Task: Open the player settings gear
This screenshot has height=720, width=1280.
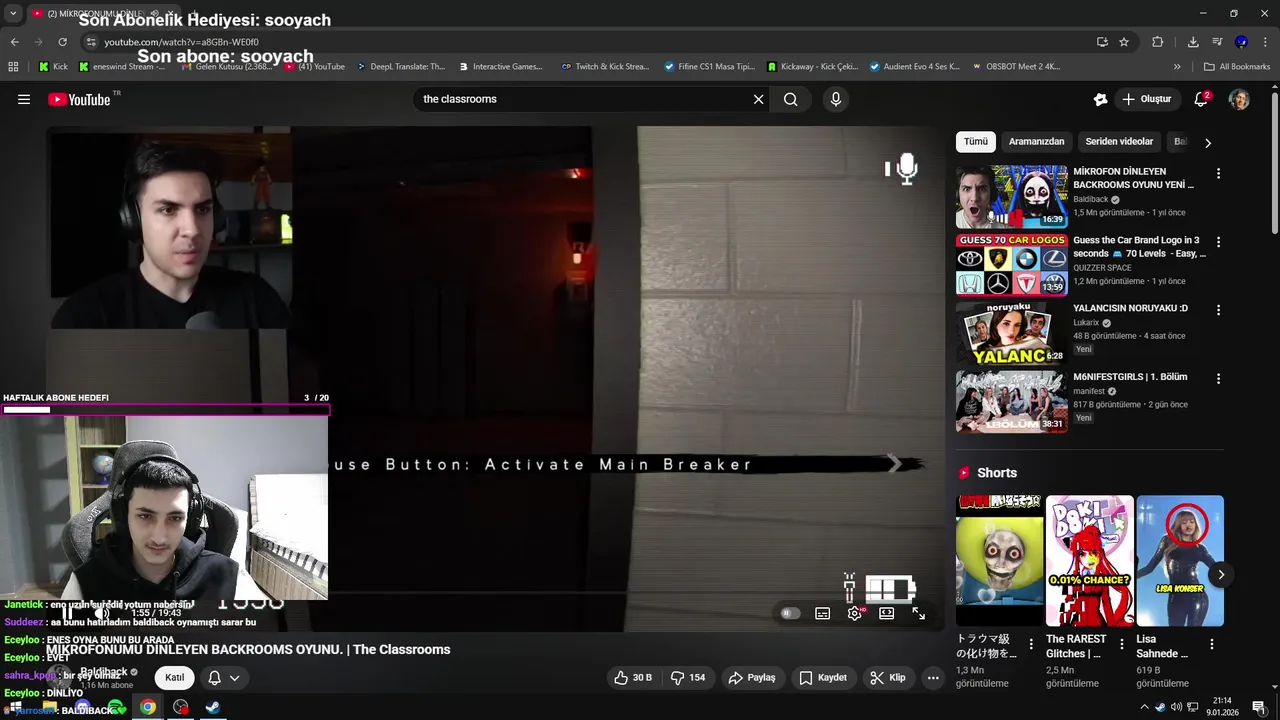Action: [854, 614]
